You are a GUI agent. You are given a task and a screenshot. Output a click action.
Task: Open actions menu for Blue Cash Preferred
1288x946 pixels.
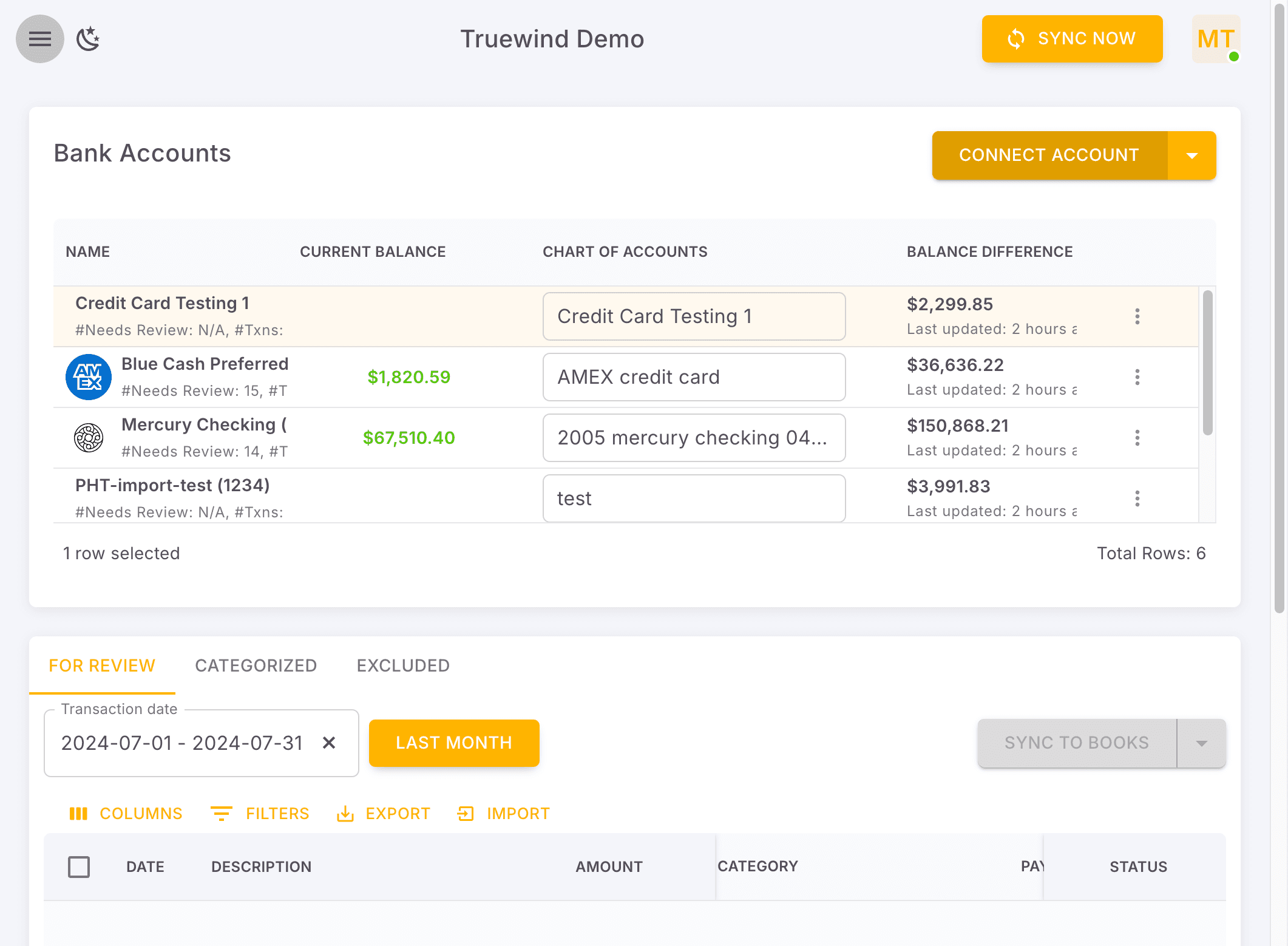(1137, 377)
